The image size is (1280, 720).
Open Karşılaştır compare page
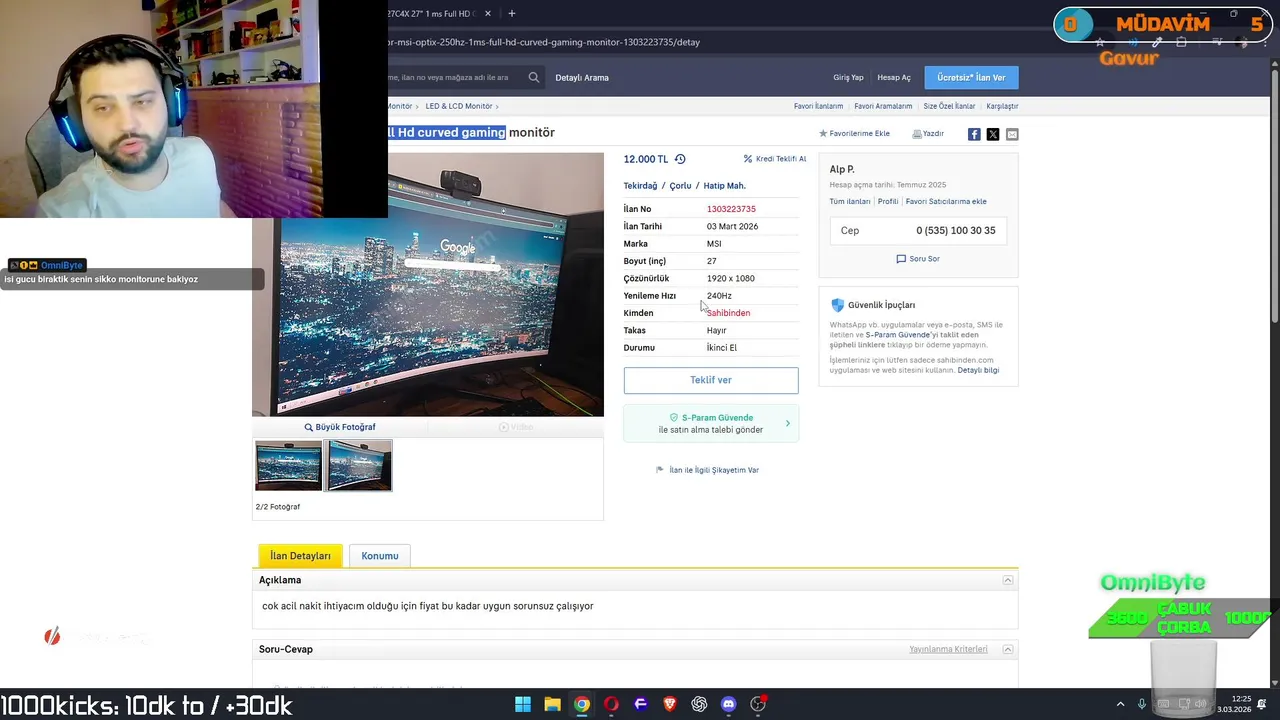point(1002,106)
